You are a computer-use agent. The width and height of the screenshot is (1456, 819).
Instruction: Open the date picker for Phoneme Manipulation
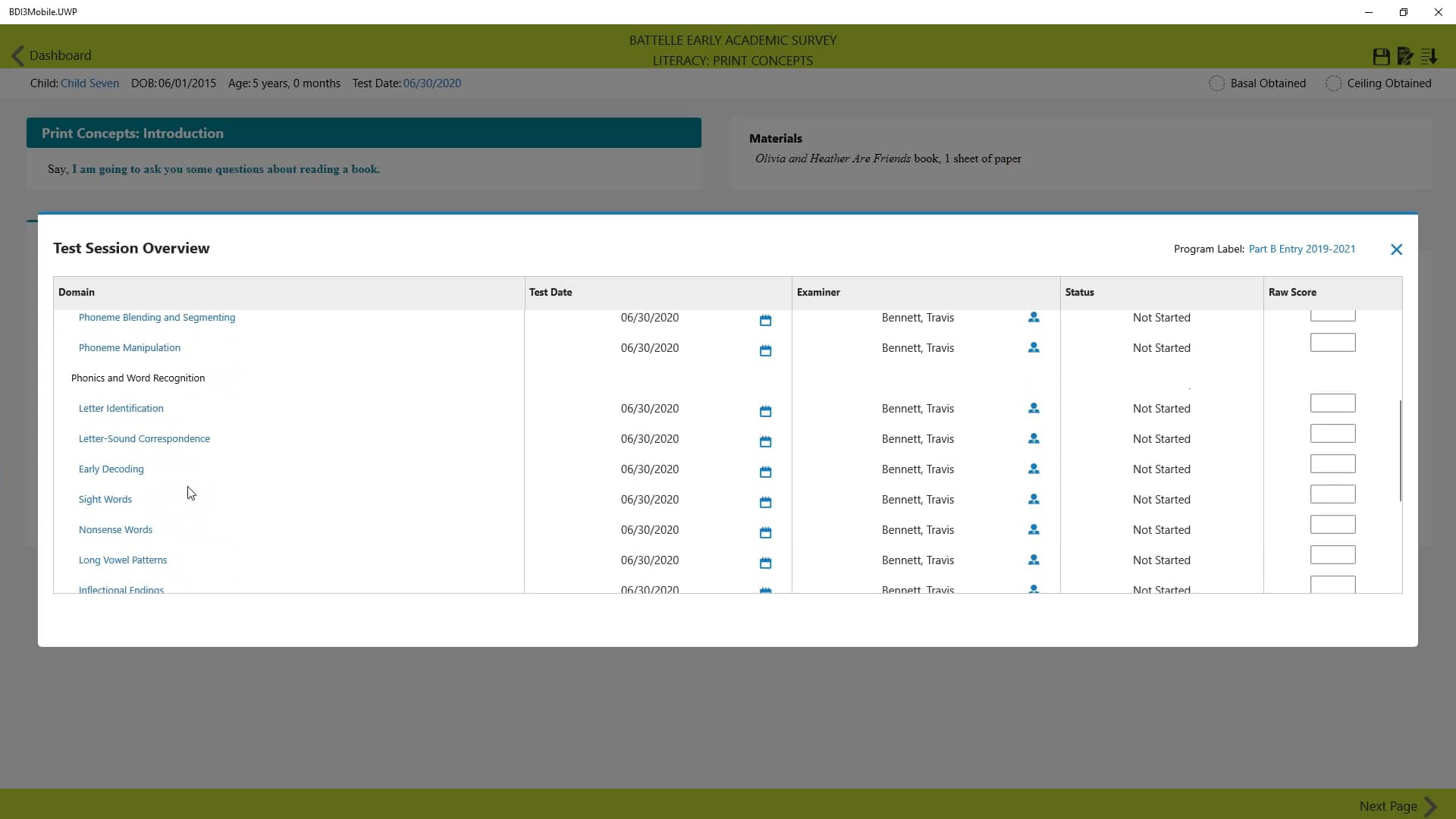coord(766,350)
